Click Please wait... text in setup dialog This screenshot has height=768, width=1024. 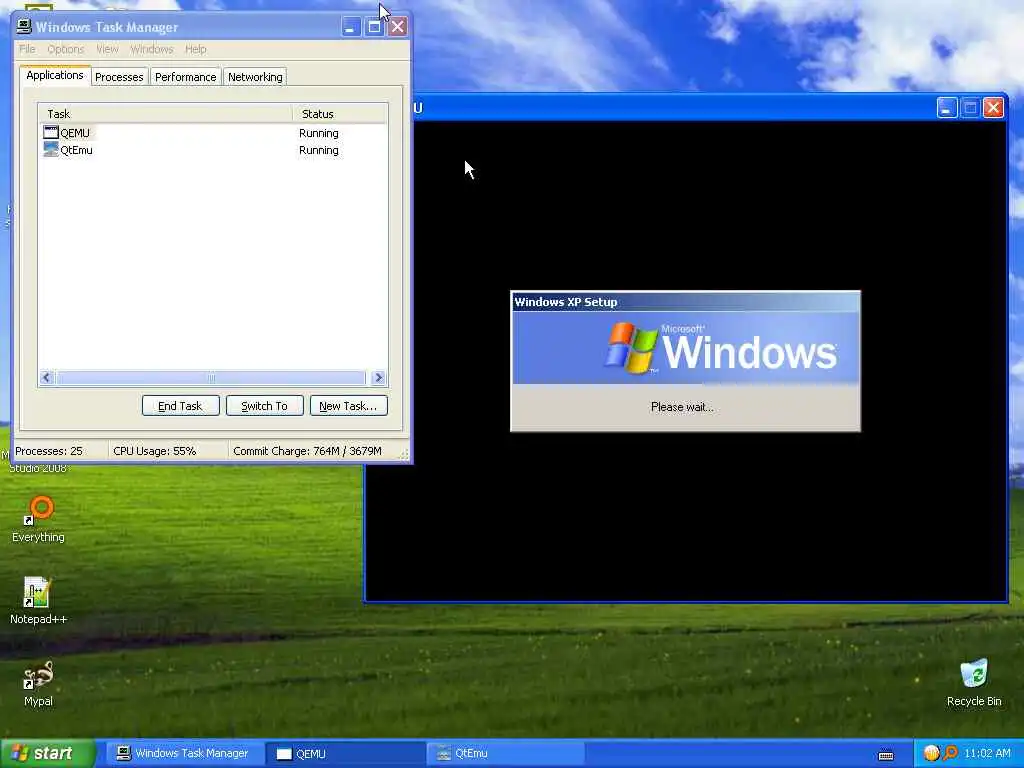point(682,407)
